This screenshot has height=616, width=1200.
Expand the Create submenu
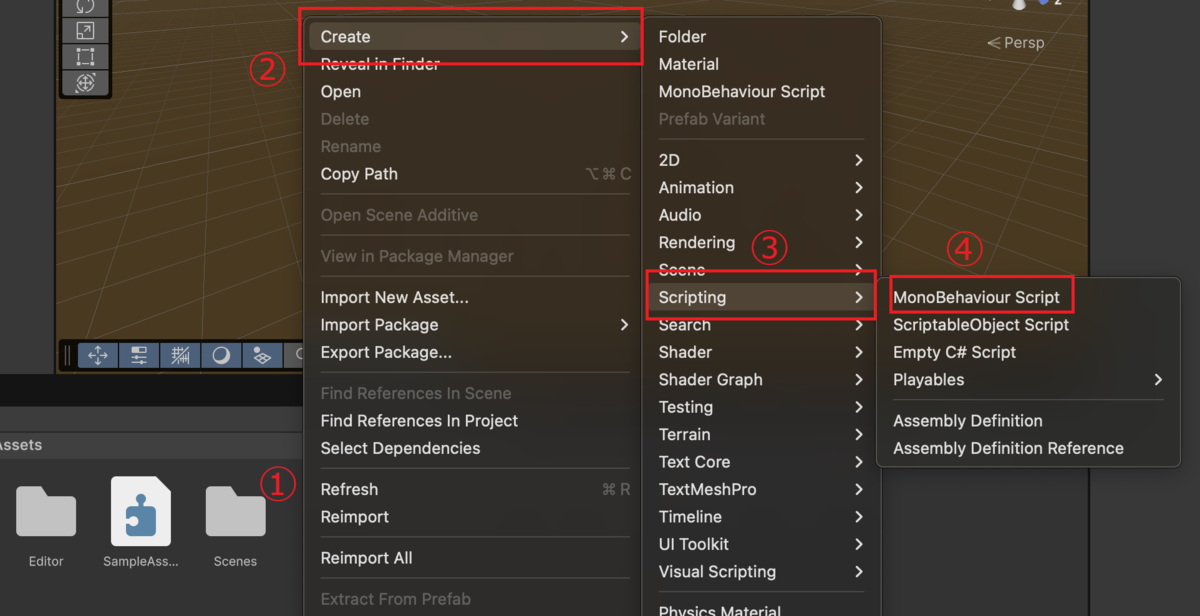click(x=474, y=37)
